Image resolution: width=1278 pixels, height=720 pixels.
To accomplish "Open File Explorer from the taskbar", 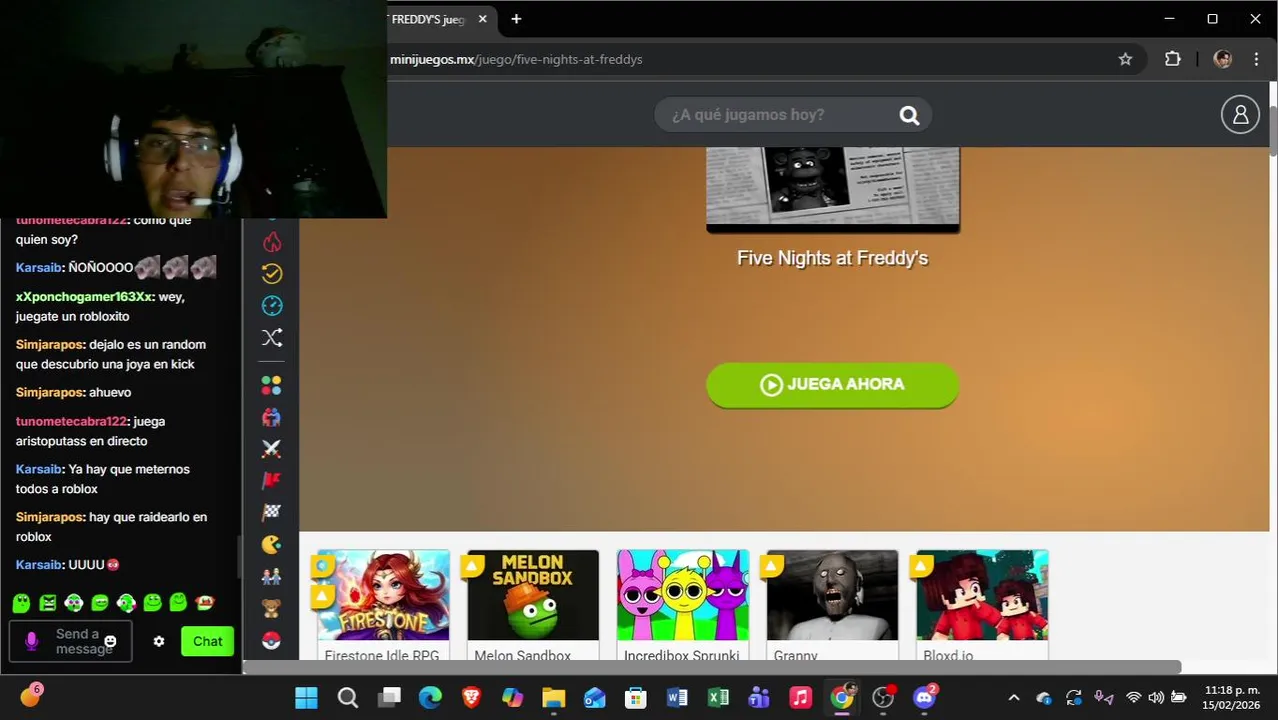I will [553, 698].
